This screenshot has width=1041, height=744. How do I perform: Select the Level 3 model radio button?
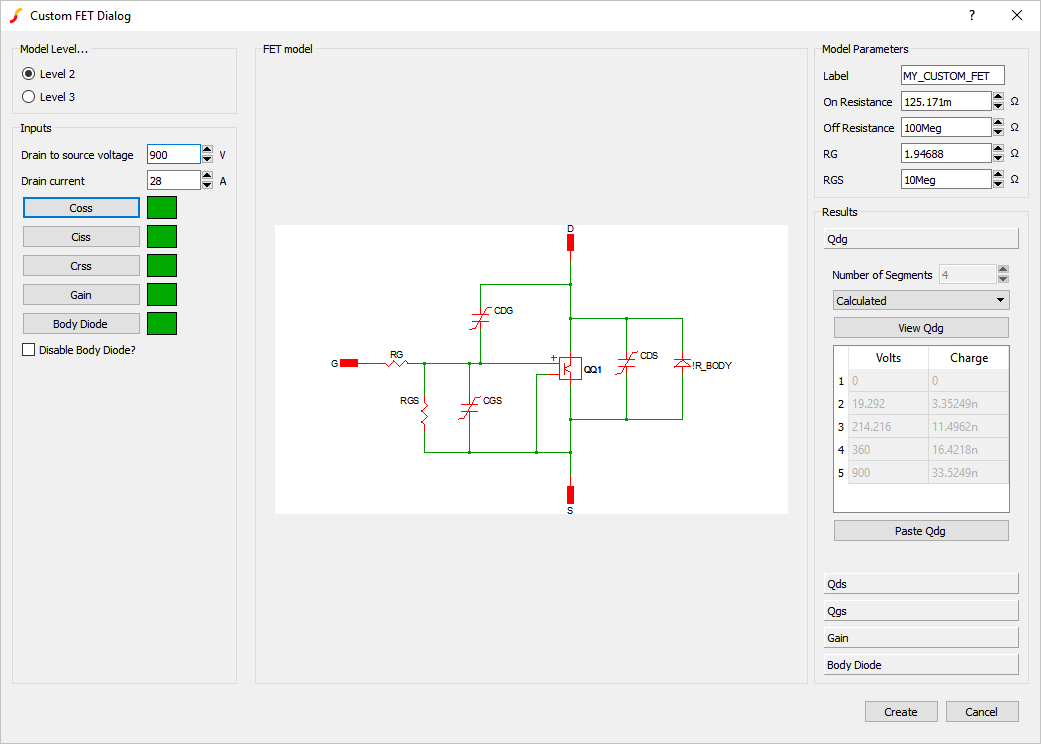point(28,96)
